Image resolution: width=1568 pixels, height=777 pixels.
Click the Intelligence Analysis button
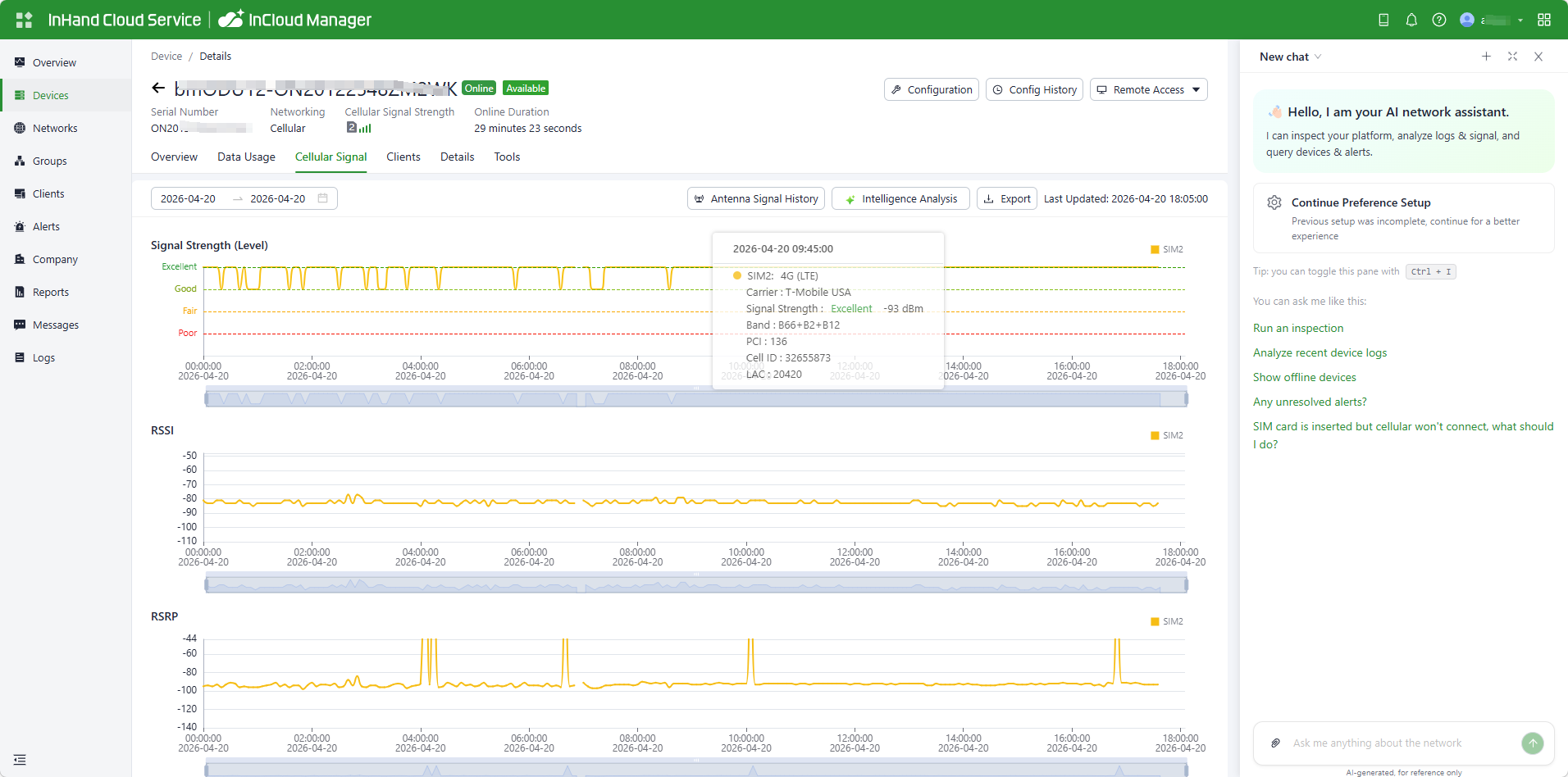click(900, 198)
